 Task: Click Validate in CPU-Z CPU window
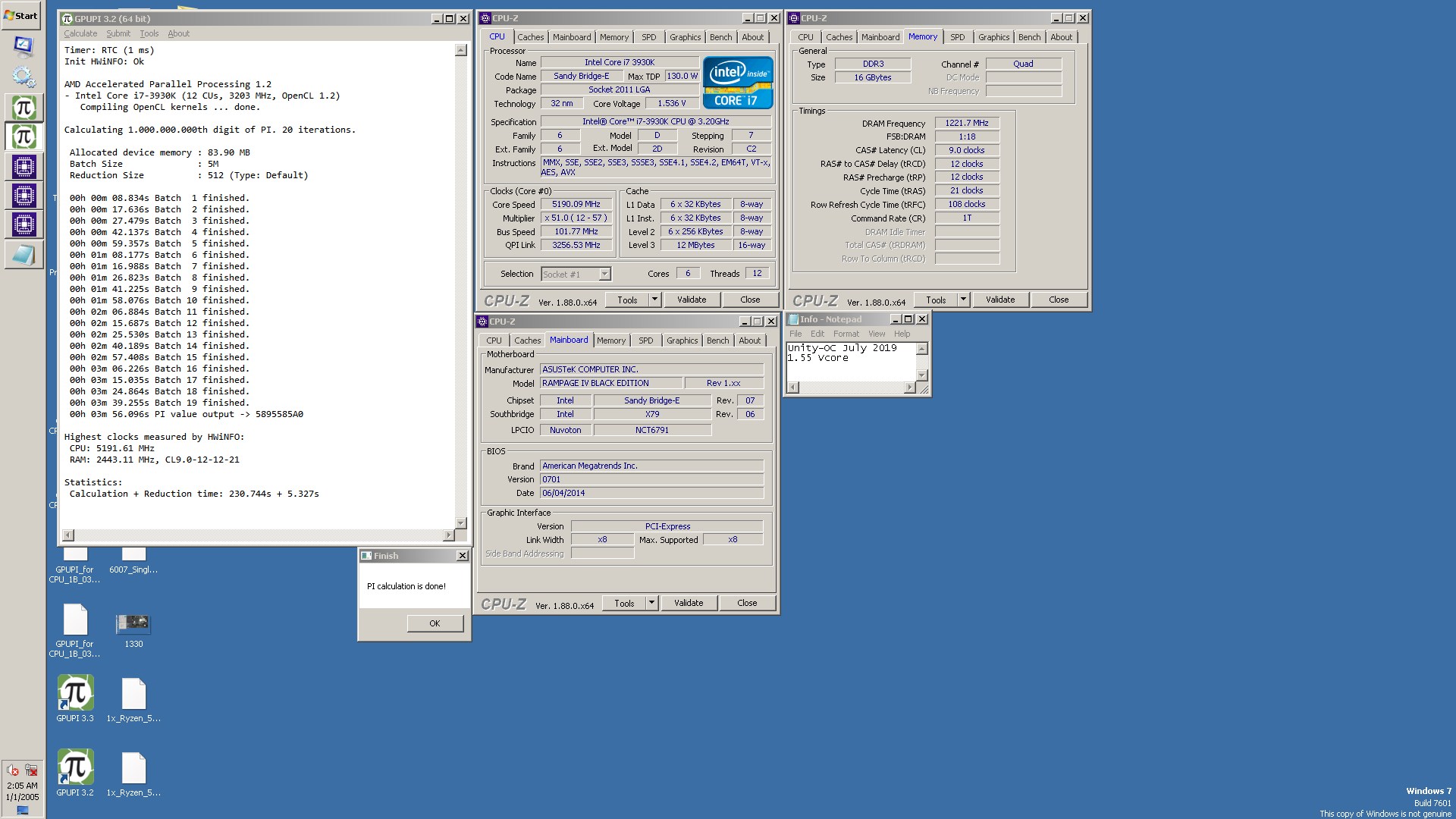(x=692, y=300)
